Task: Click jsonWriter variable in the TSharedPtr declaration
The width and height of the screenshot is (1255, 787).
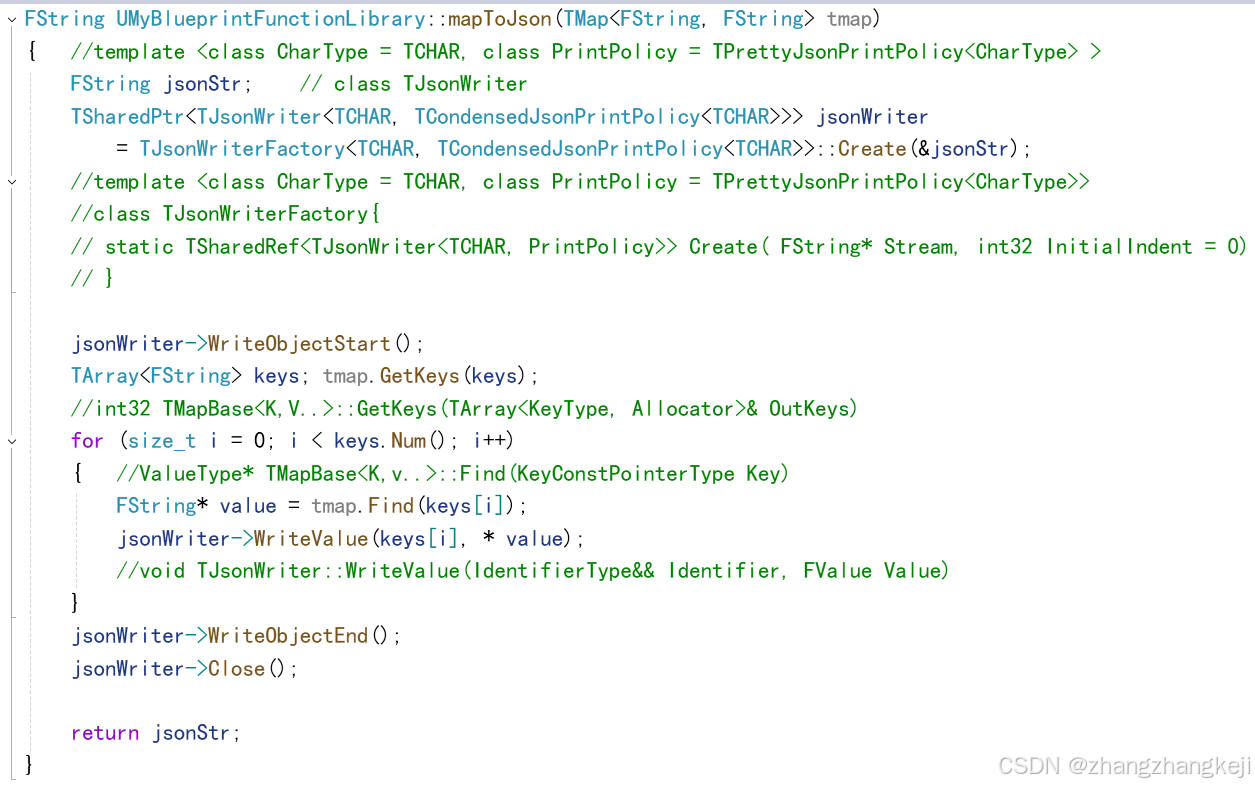Action: [x=873, y=116]
